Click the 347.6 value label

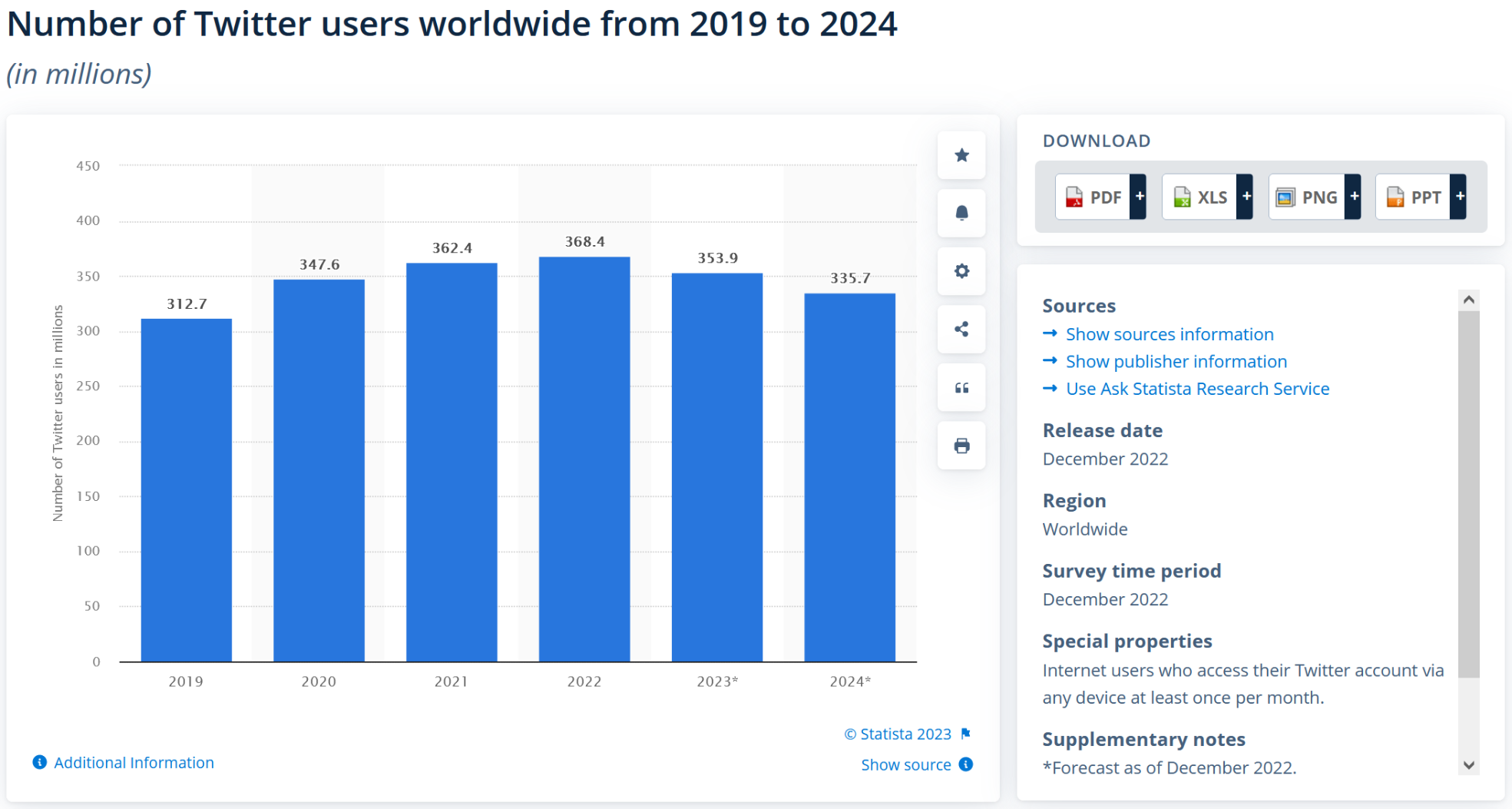[x=319, y=265]
